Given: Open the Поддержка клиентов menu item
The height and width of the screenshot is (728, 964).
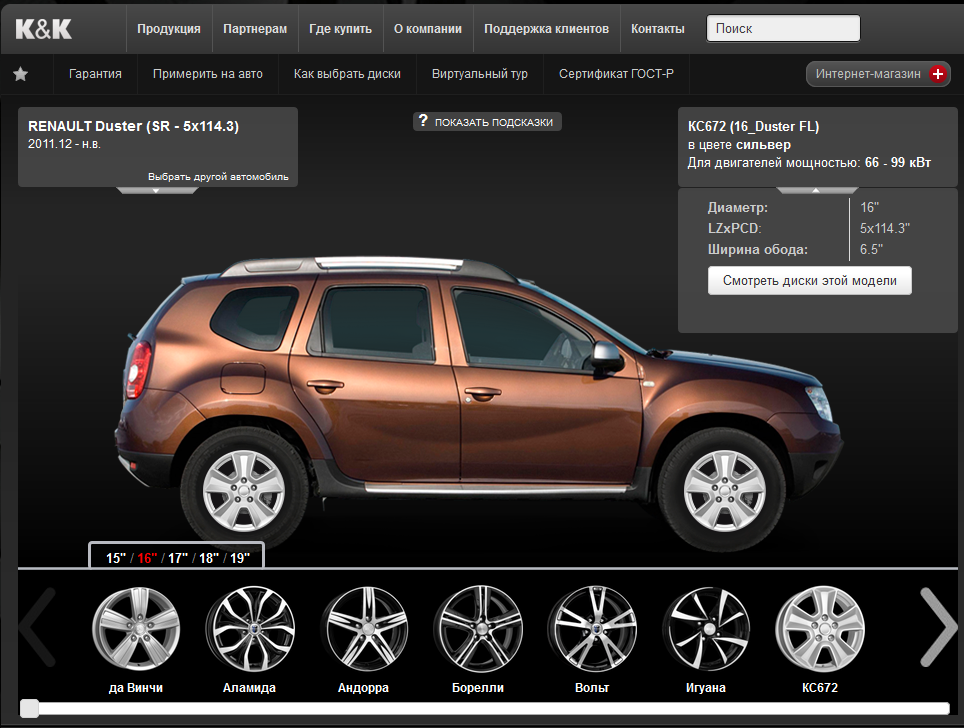Looking at the screenshot, I should pyautogui.click(x=546, y=29).
